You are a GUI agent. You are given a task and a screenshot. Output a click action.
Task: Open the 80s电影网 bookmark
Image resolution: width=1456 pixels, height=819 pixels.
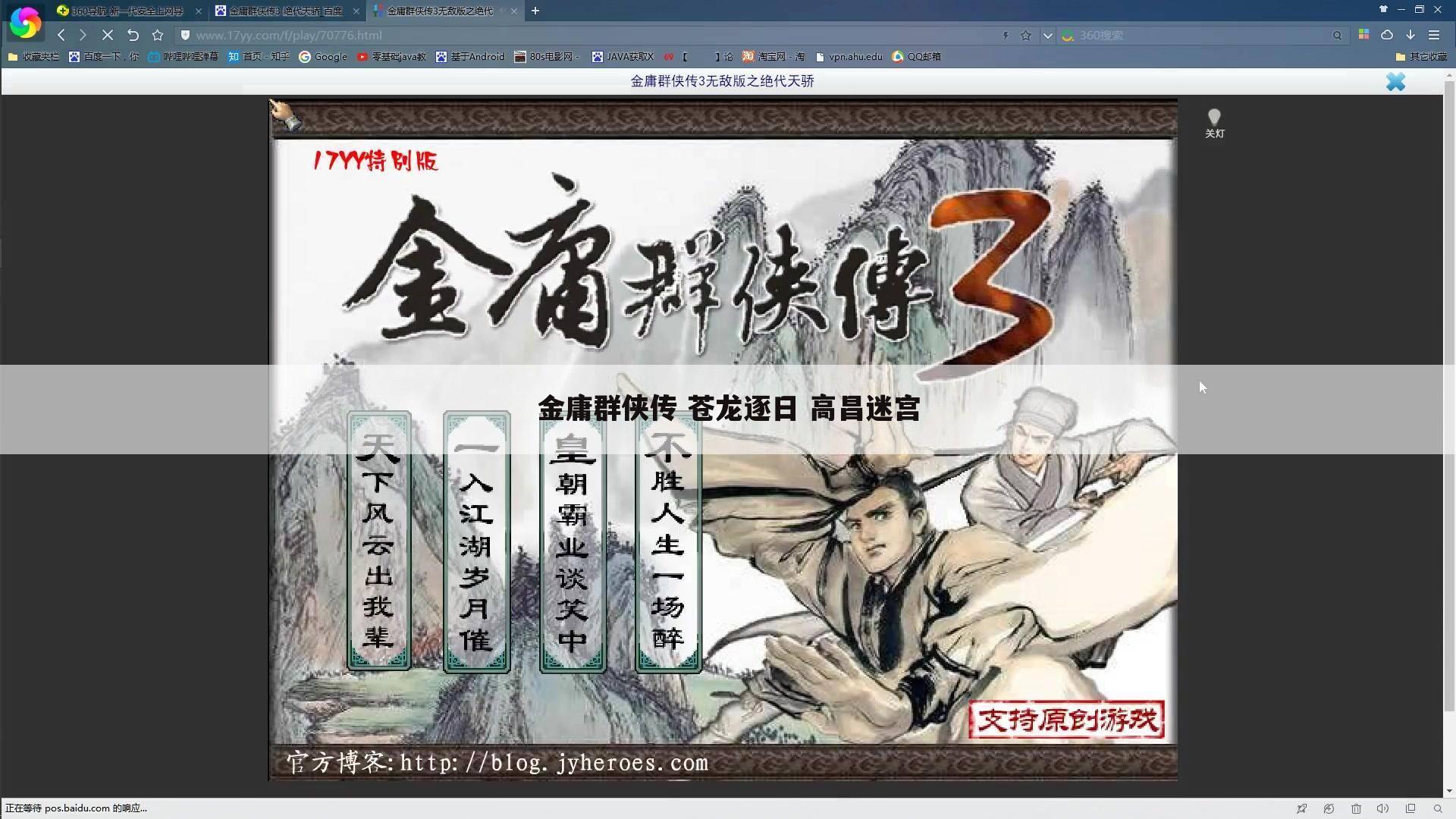548,57
